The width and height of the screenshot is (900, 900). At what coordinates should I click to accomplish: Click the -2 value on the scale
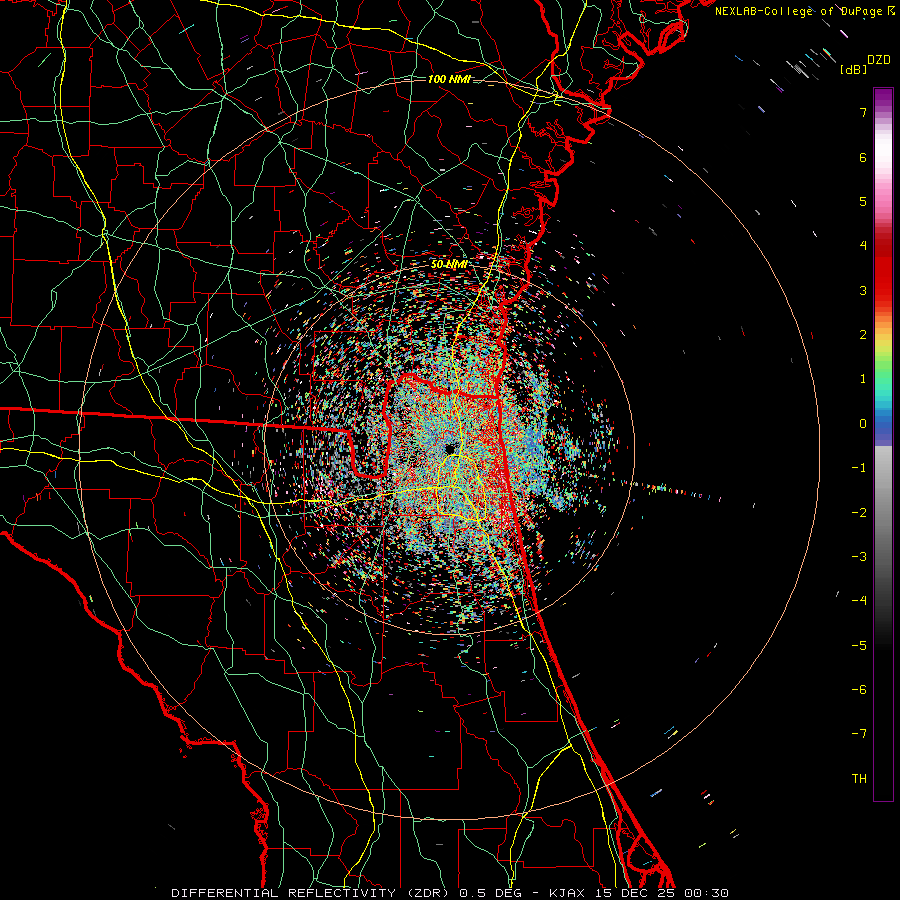859,513
